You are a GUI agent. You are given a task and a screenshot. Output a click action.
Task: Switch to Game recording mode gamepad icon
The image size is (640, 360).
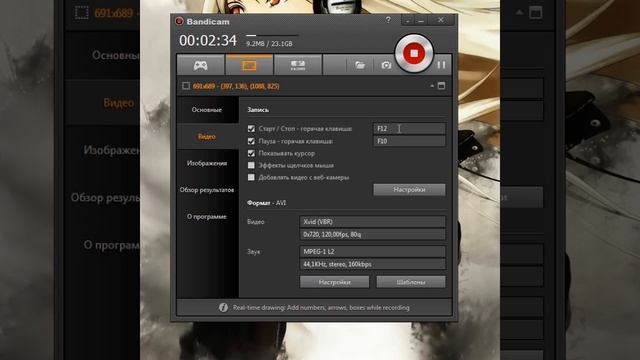(x=200, y=65)
